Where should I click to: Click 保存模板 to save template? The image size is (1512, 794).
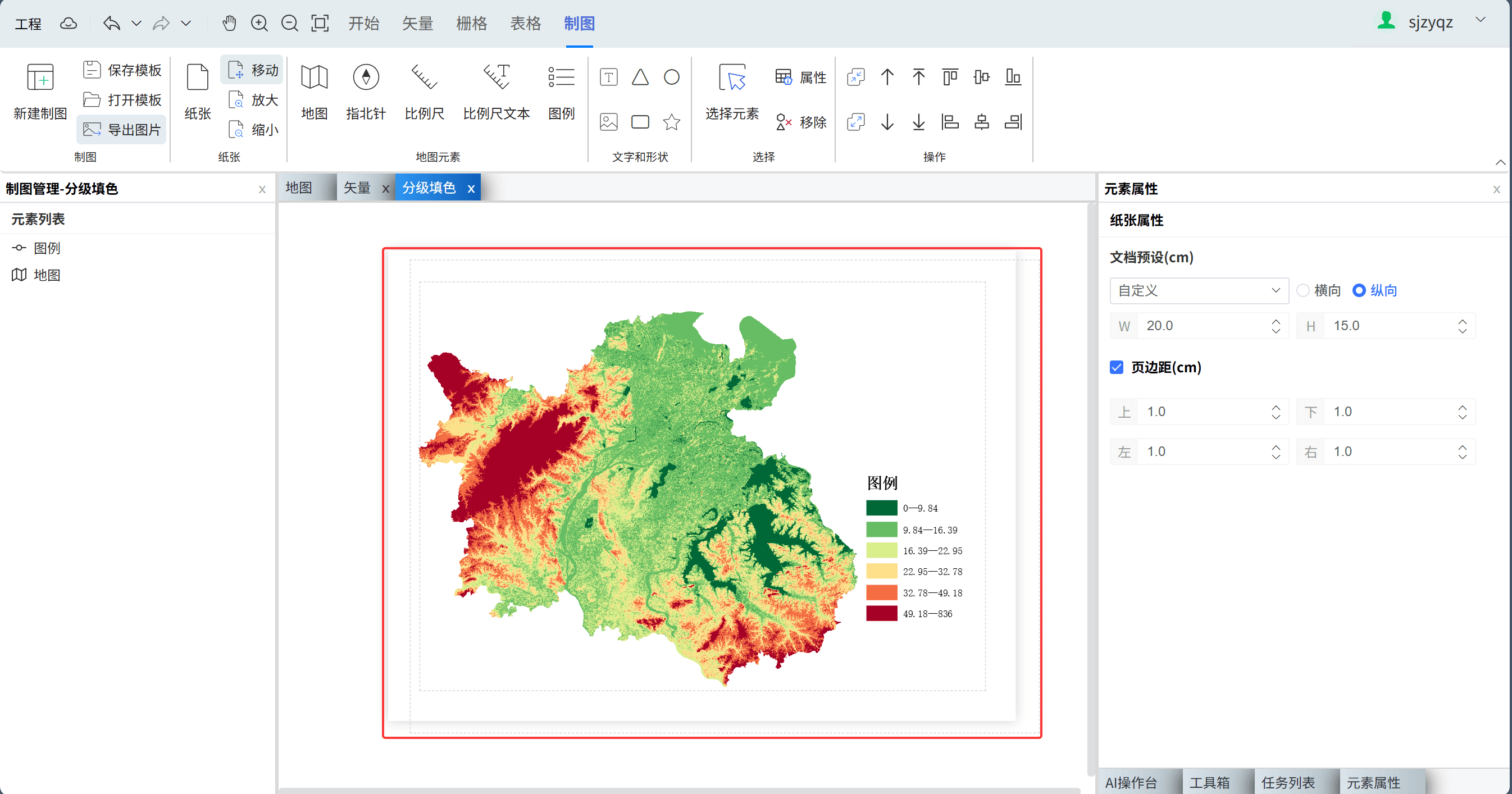pyautogui.click(x=122, y=70)
